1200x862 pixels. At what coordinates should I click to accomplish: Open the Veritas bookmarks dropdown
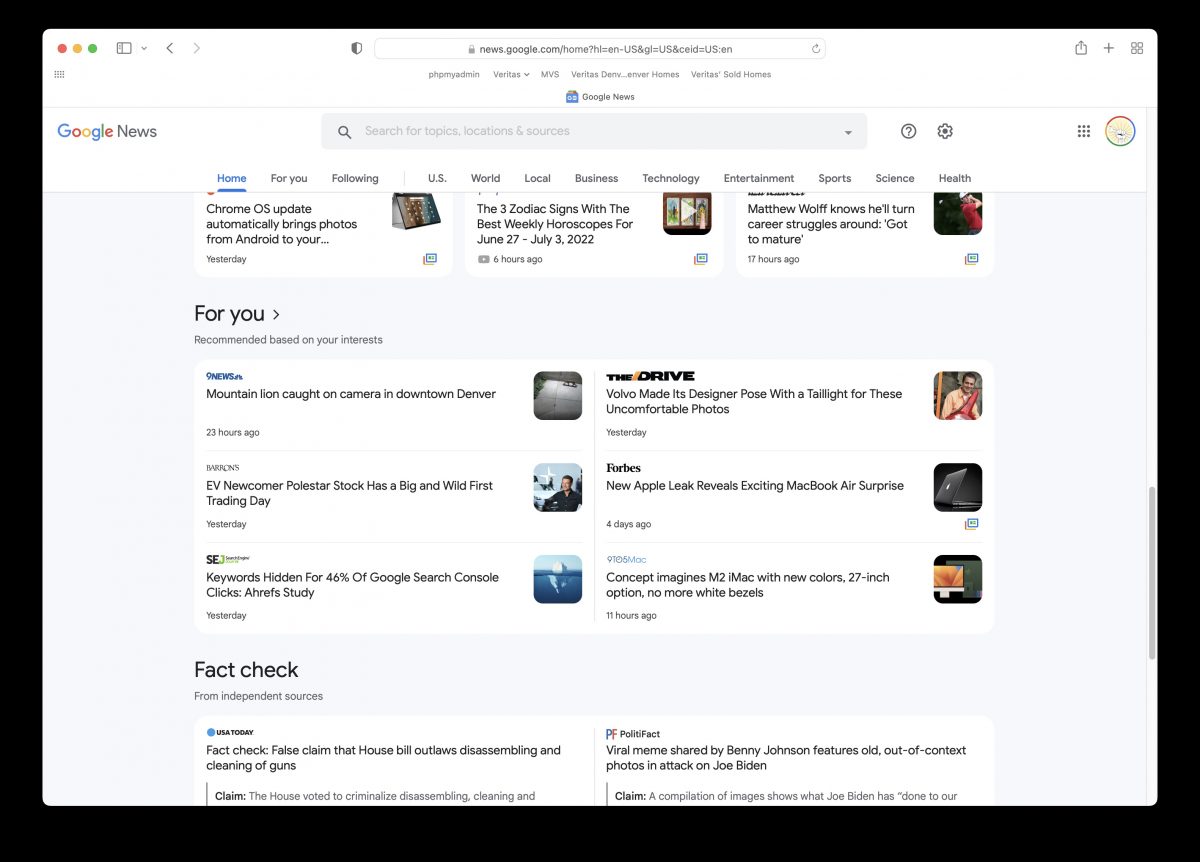coord(510,73)
